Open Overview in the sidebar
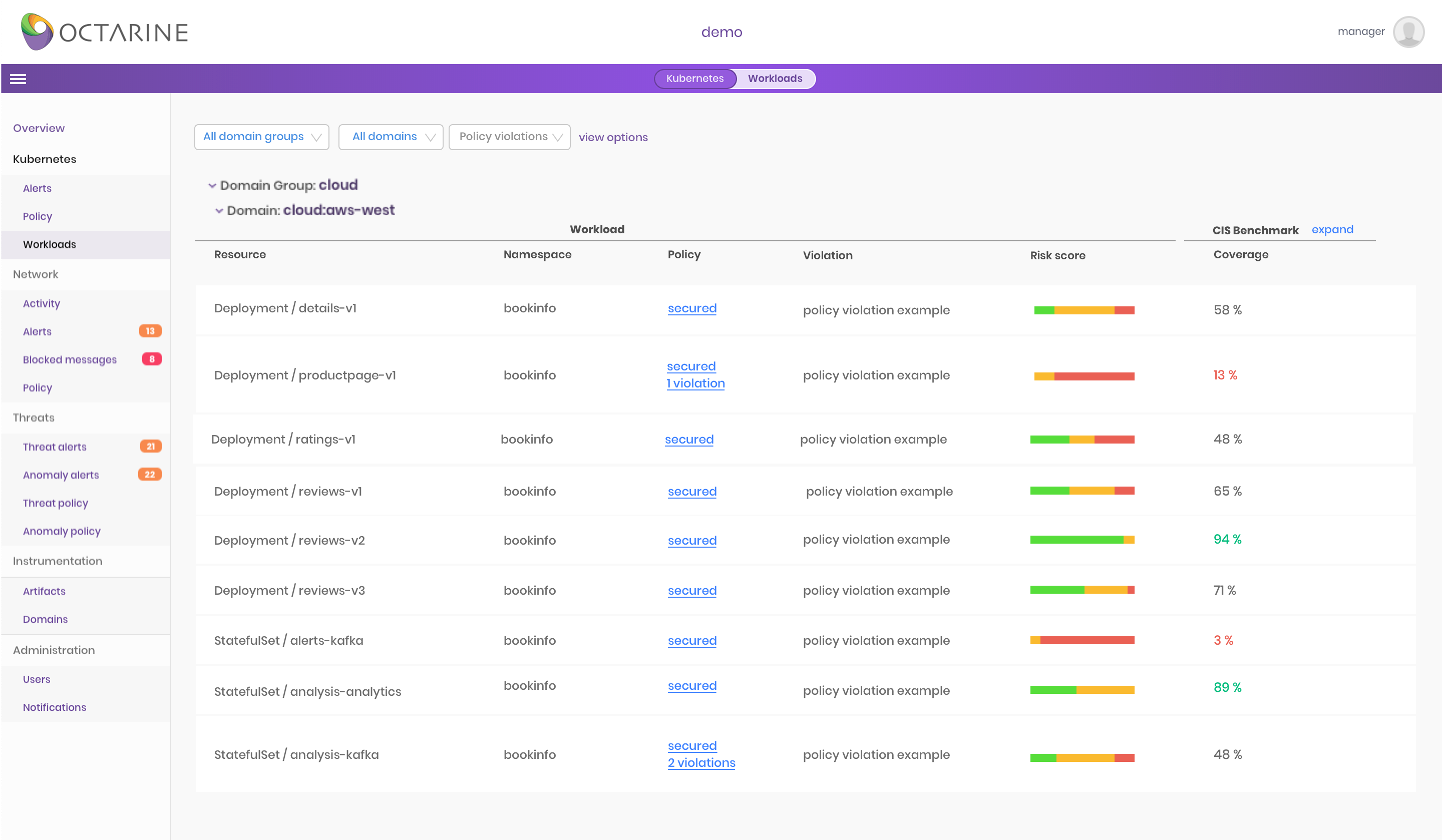Viewport: 1442px width, 840px height. 39,128
